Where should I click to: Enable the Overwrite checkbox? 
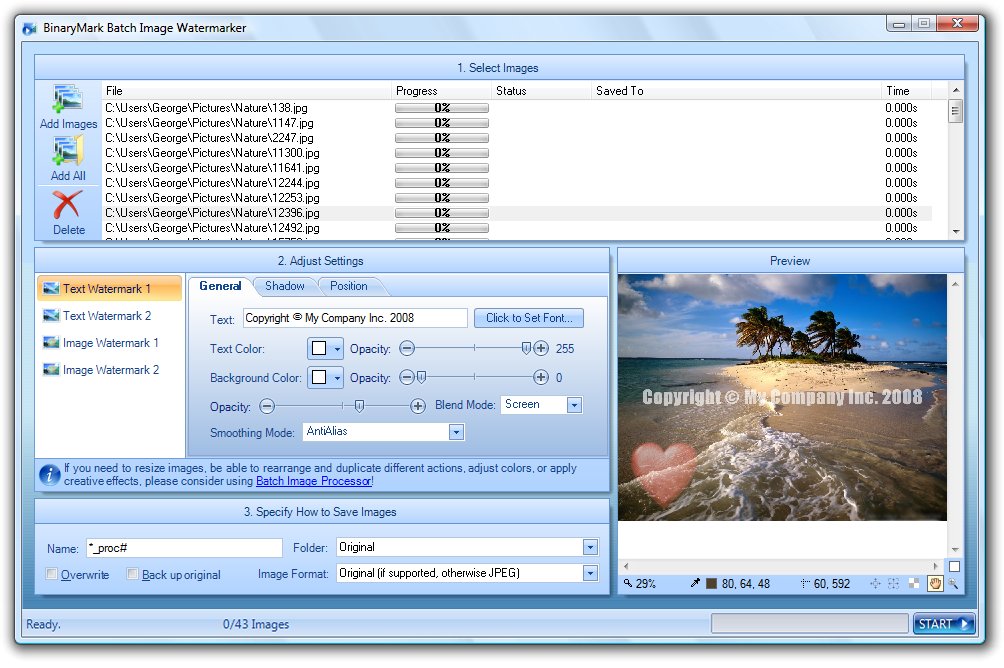52,575
